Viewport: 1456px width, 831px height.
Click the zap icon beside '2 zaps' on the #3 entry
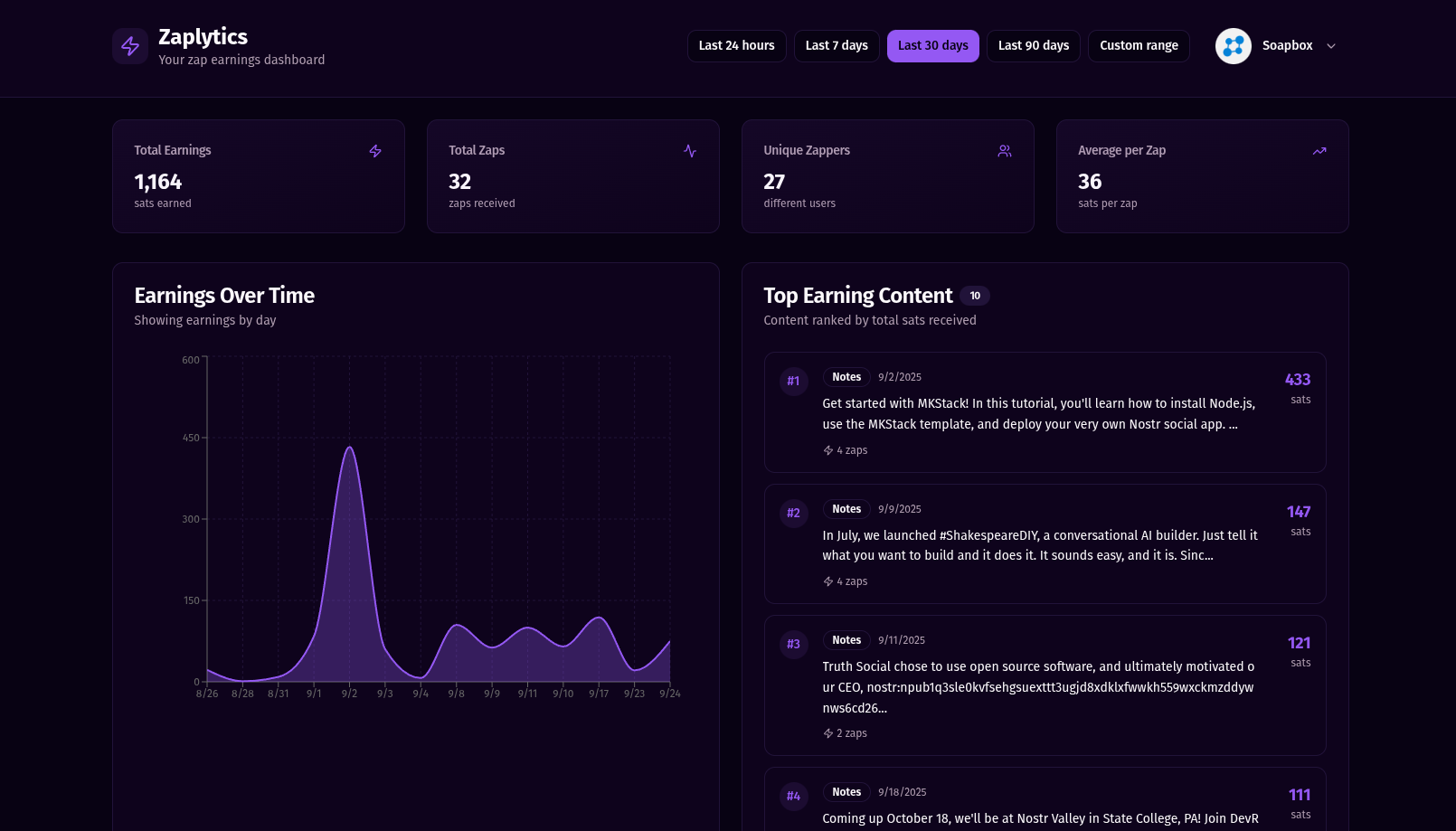point(826,733)
